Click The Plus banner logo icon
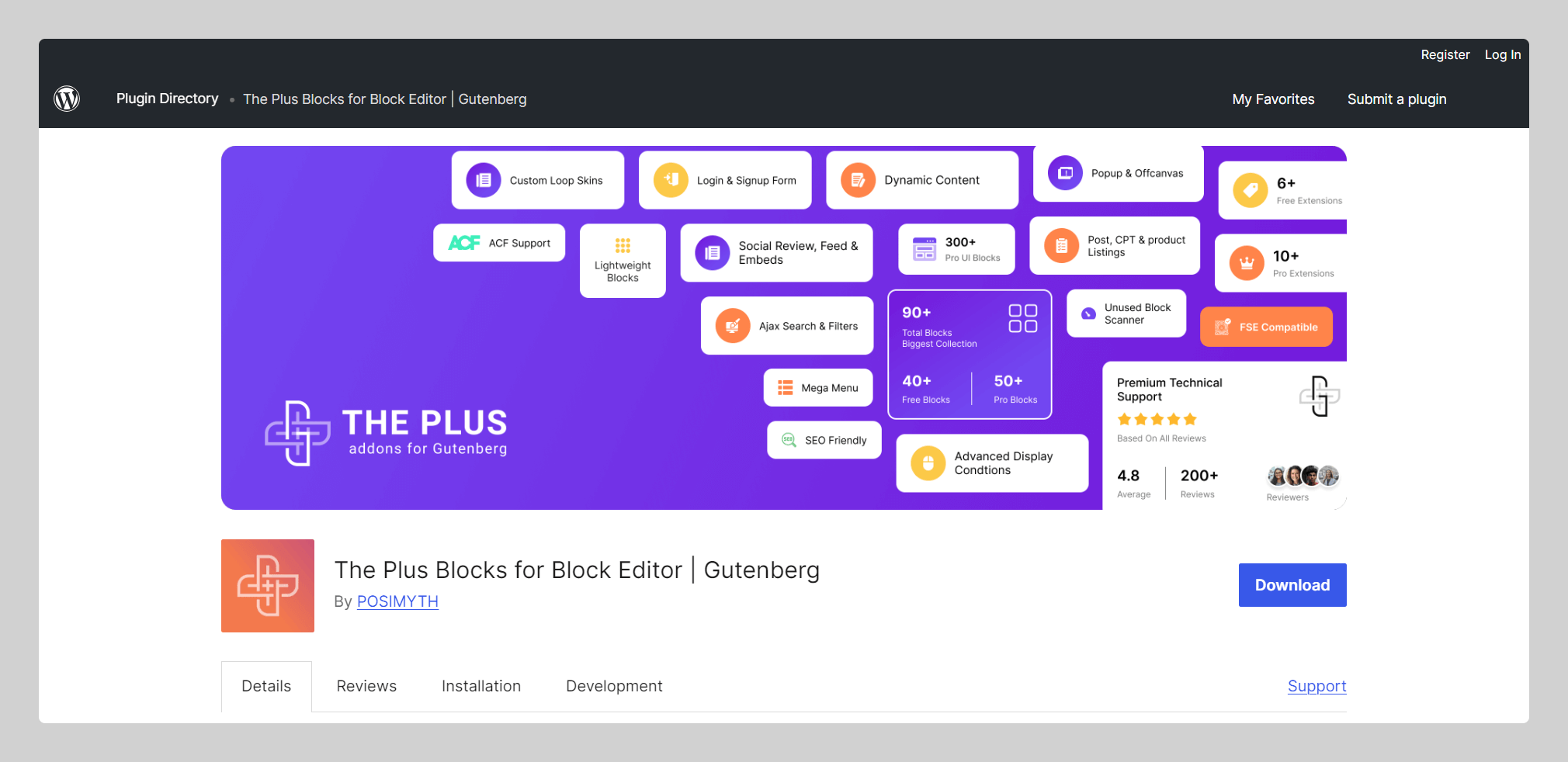 pyautogui.click(x=297, y=433)
